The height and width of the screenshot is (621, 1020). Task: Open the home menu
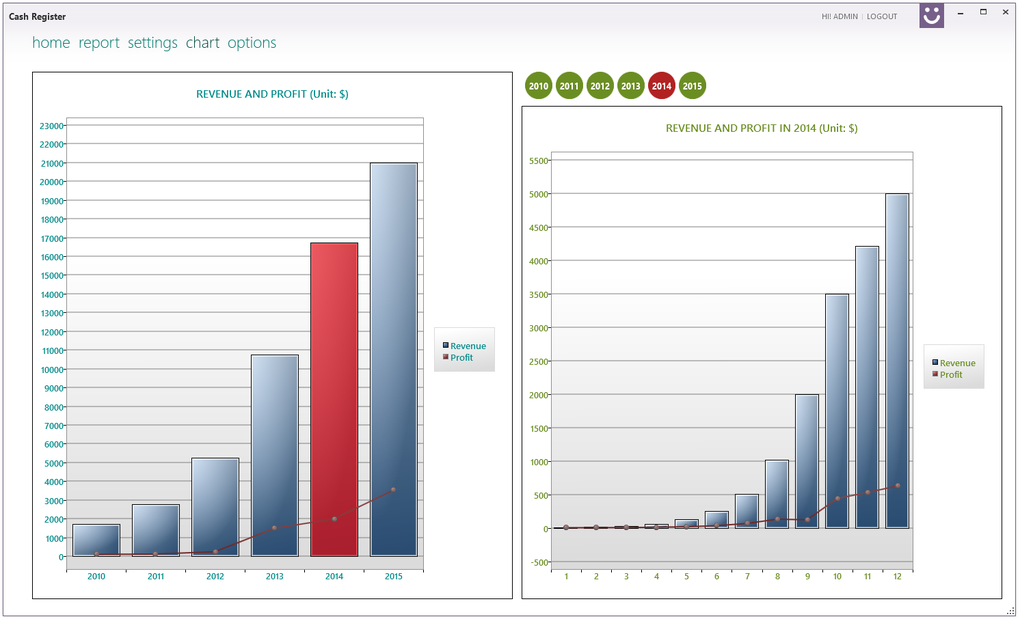(x=51, y=43)
